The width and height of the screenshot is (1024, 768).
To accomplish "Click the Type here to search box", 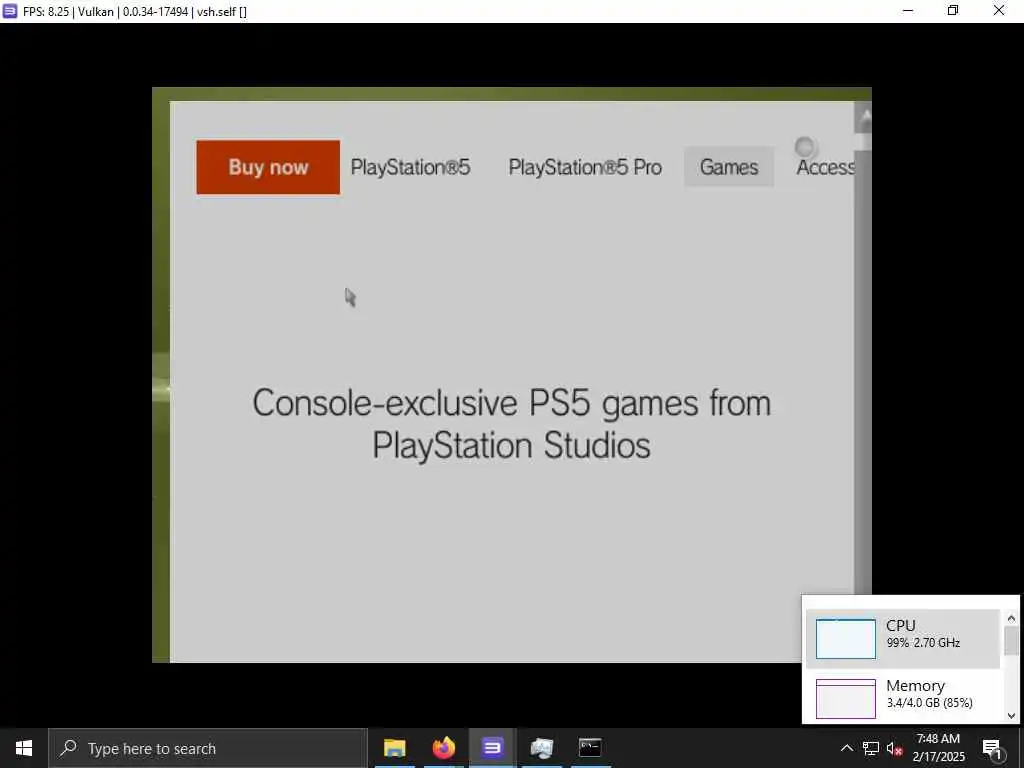I will [208, 748].
